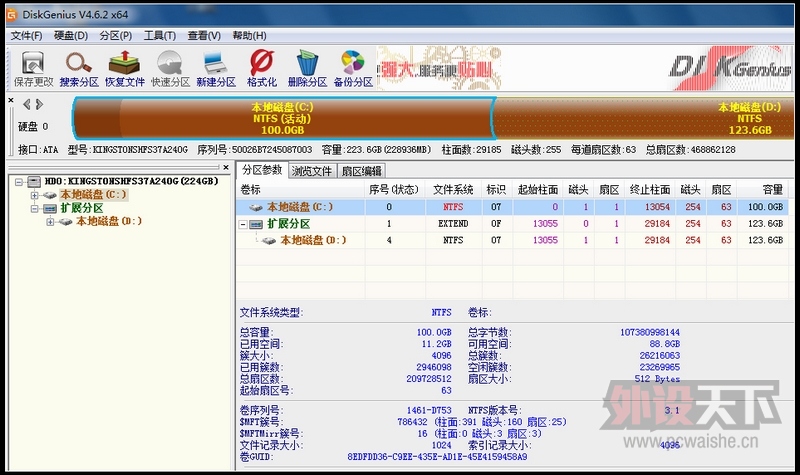
Task: Go to next disk with right arrow
Action: coord(39,105)
